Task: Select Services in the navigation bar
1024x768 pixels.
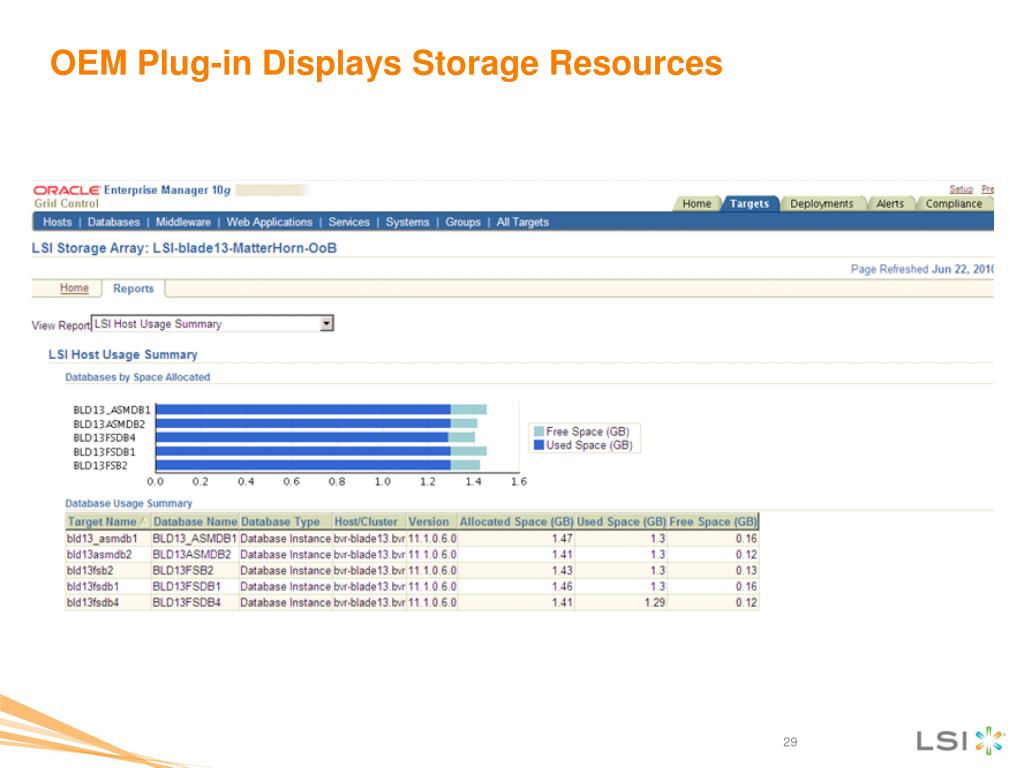Action: [349, 222]
